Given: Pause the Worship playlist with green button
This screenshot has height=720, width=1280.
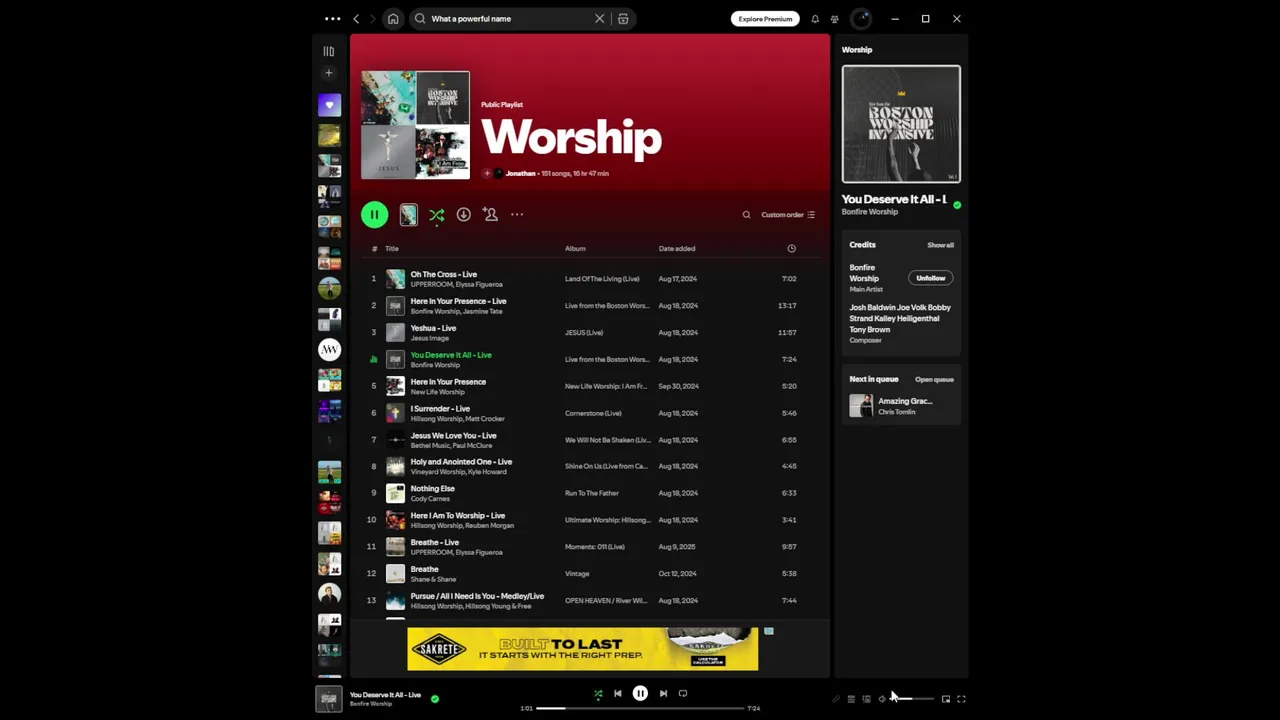Looking at the screenshot, I should pyautogui.click(x=374, y=214).
